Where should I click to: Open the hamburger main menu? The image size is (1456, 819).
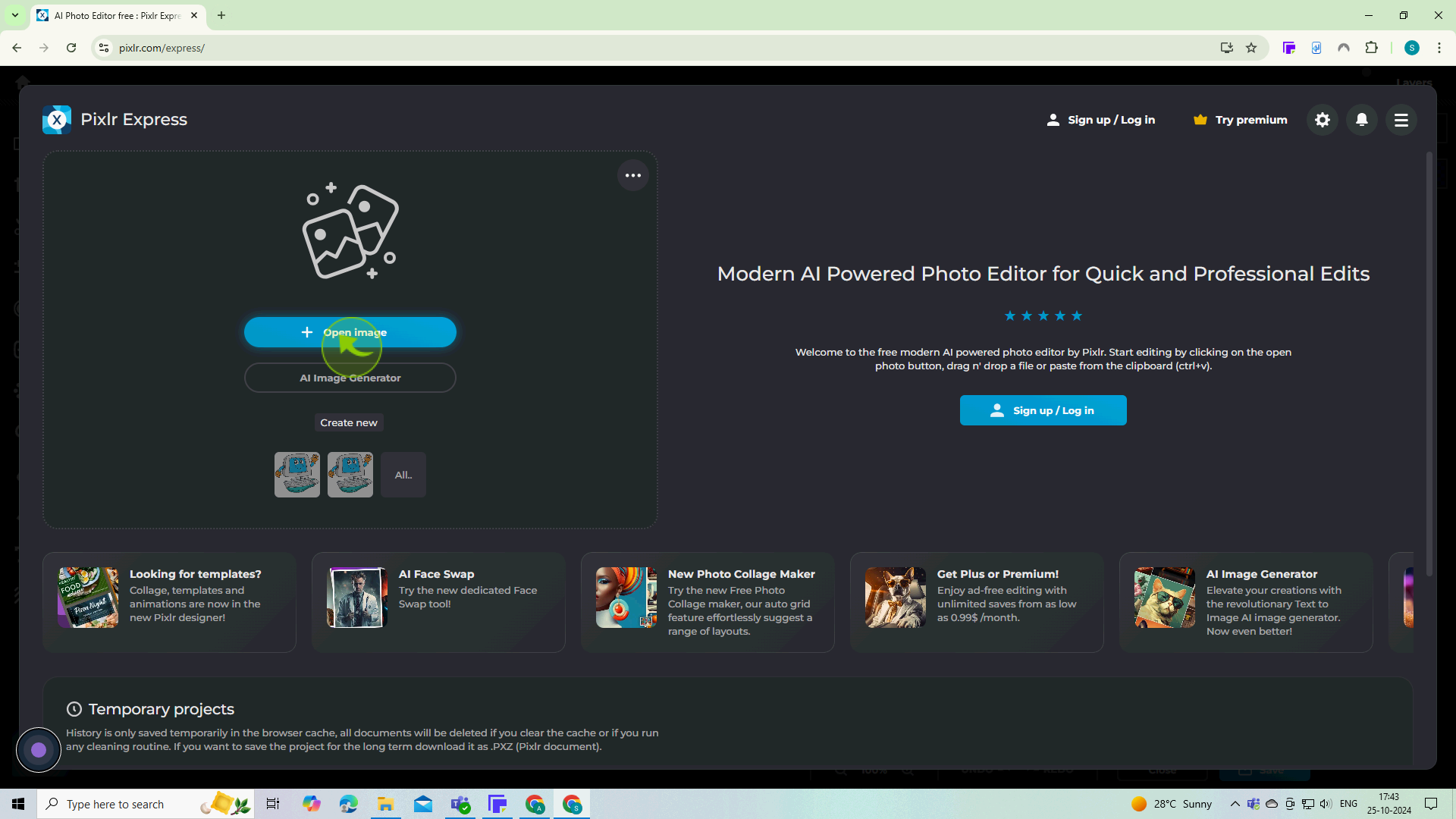1401,120
